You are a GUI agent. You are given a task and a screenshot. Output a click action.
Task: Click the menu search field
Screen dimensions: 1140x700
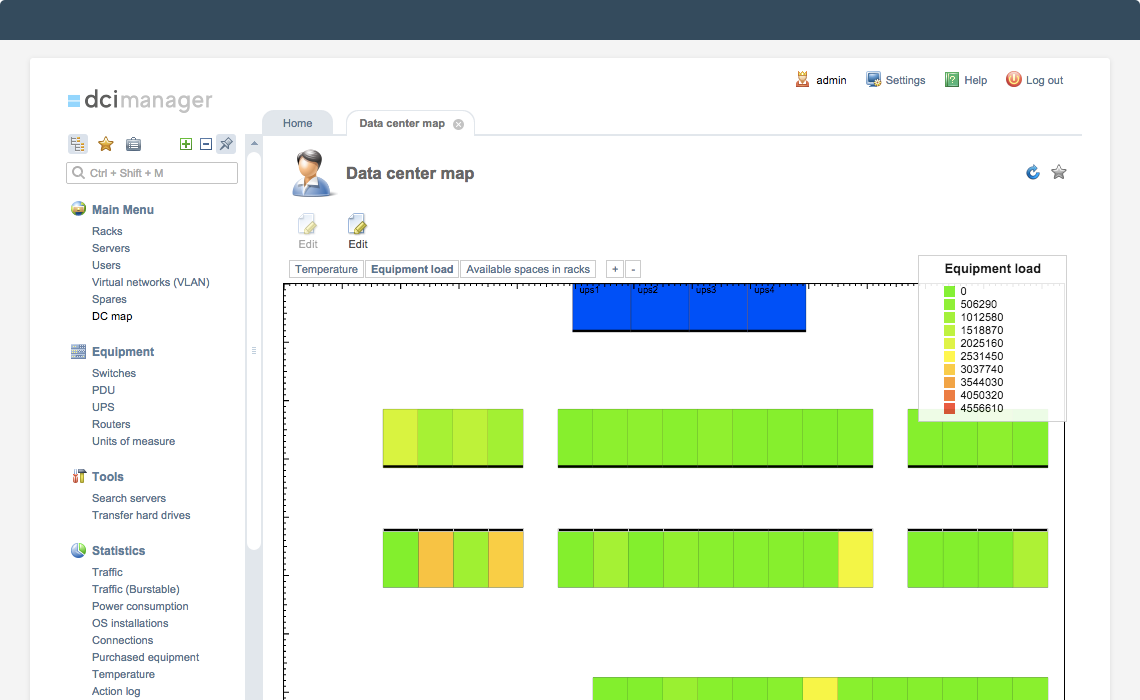tap(152, 173)
